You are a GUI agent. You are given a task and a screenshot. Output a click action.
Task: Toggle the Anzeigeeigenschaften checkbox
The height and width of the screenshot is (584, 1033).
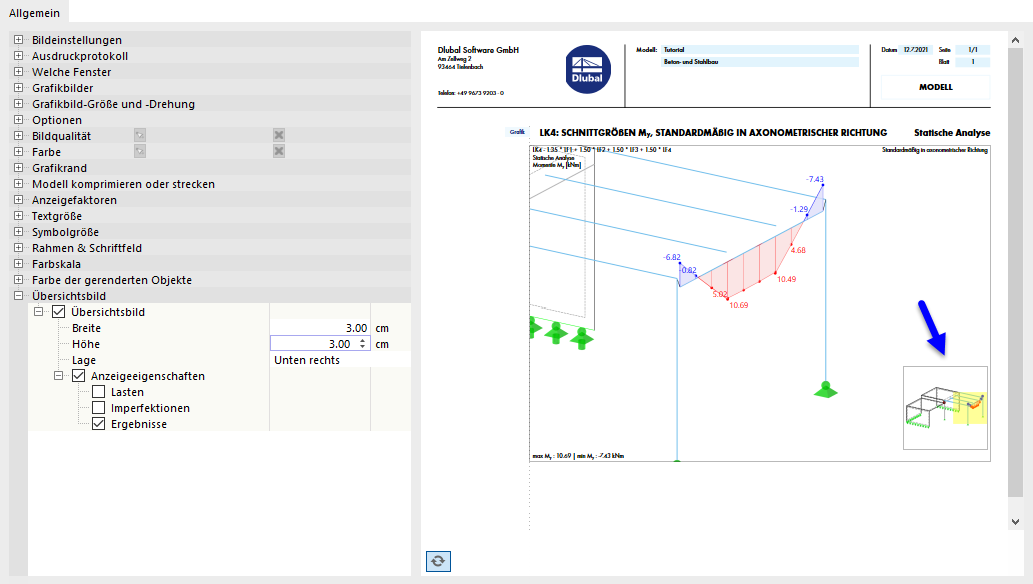coord(78,376)
